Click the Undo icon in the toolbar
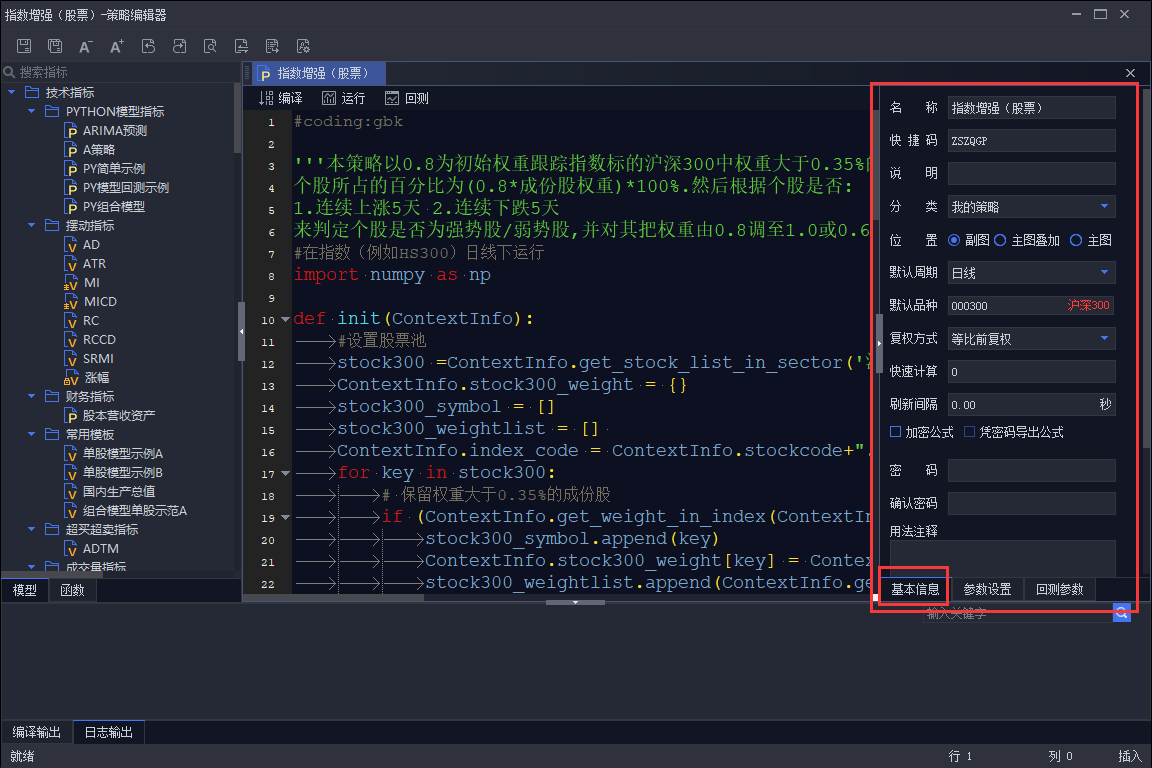 [x=148, y=46]
